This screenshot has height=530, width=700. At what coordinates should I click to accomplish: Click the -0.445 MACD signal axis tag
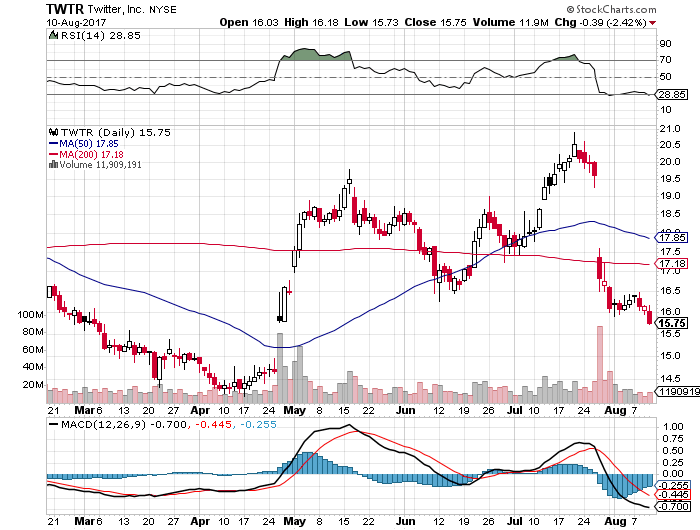coord(672,495)
